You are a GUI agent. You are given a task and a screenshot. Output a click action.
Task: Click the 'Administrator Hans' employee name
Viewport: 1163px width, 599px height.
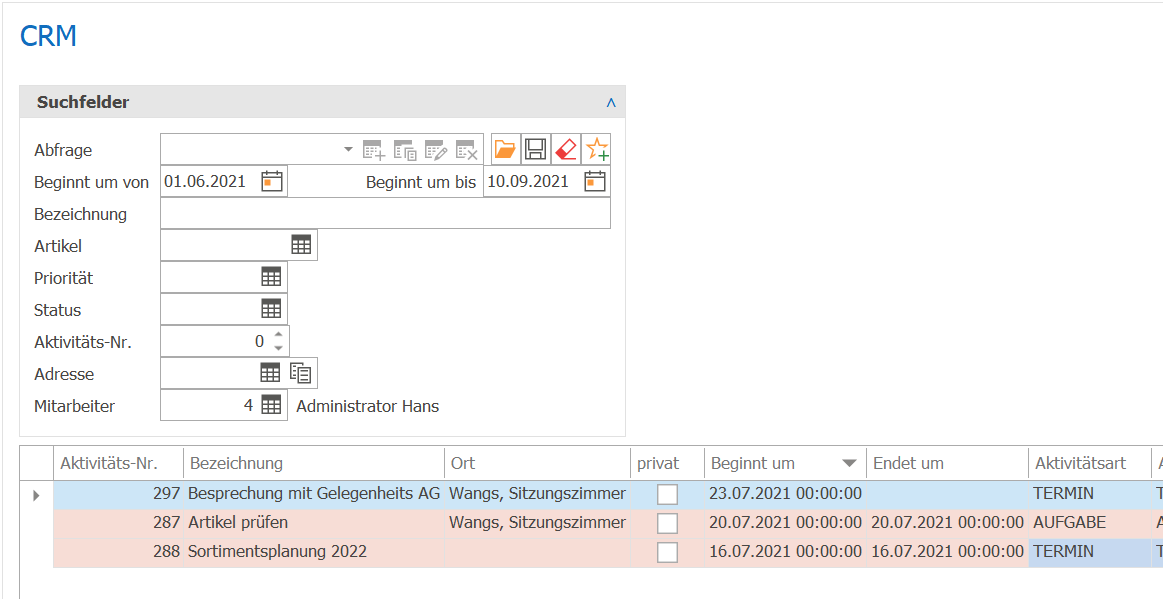[x=367, y=406]
